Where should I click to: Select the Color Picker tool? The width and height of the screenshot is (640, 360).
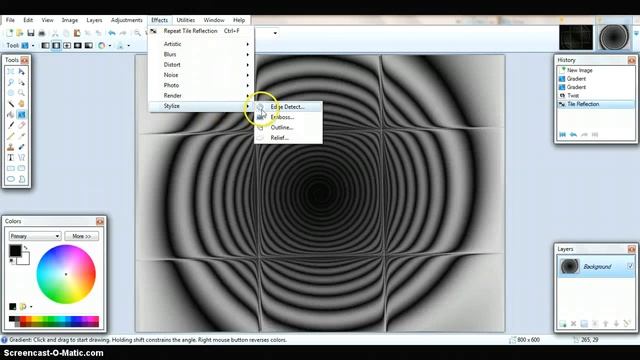(x=21, y=136)
